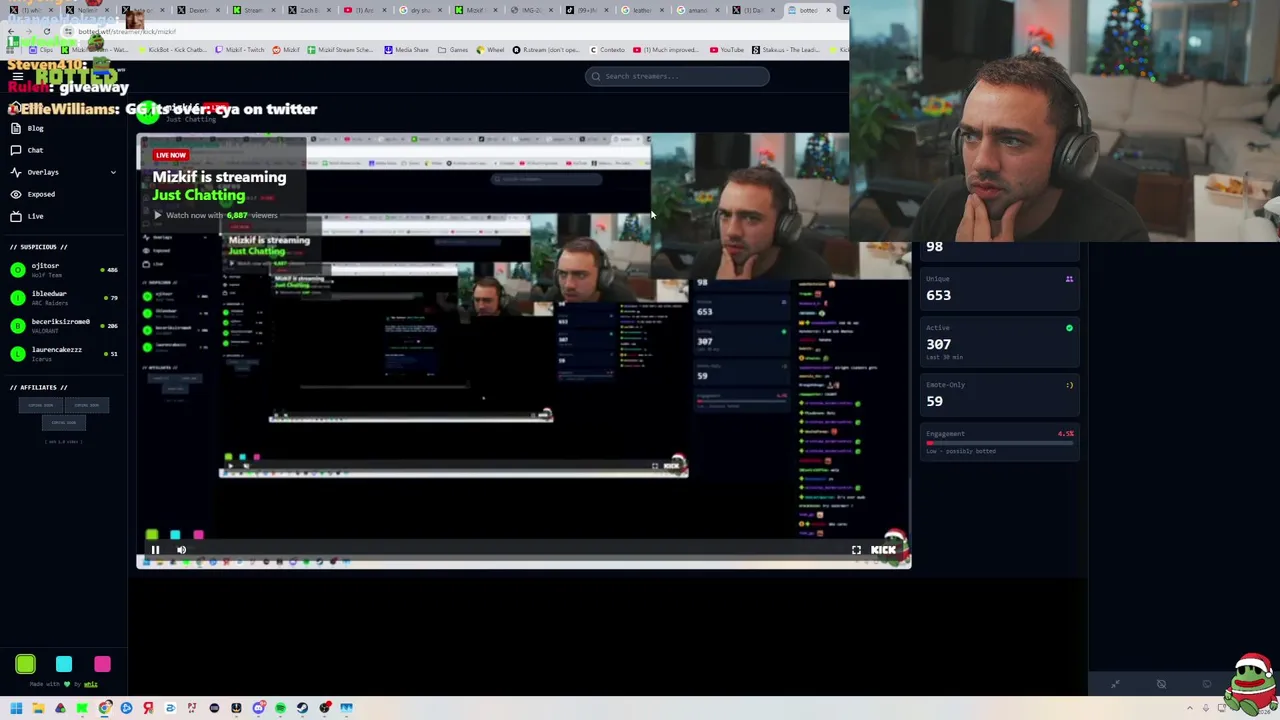Click the LIVE NOW badge
The height and width of the screenshot is (720, 1280).
[171, 155]
